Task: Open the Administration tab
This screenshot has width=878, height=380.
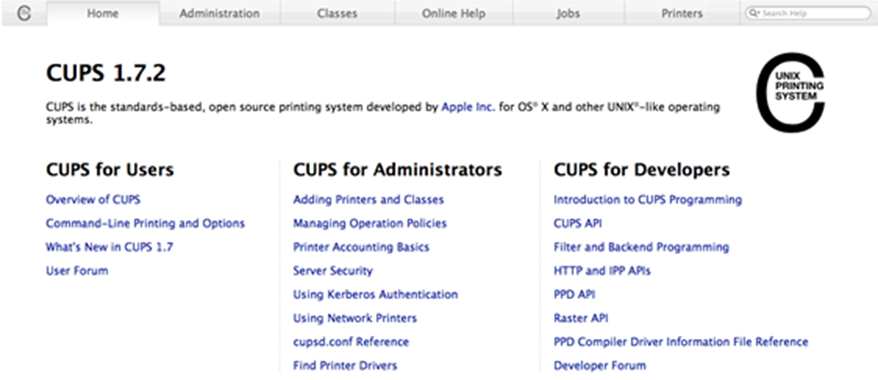Action: pos(220,13)
